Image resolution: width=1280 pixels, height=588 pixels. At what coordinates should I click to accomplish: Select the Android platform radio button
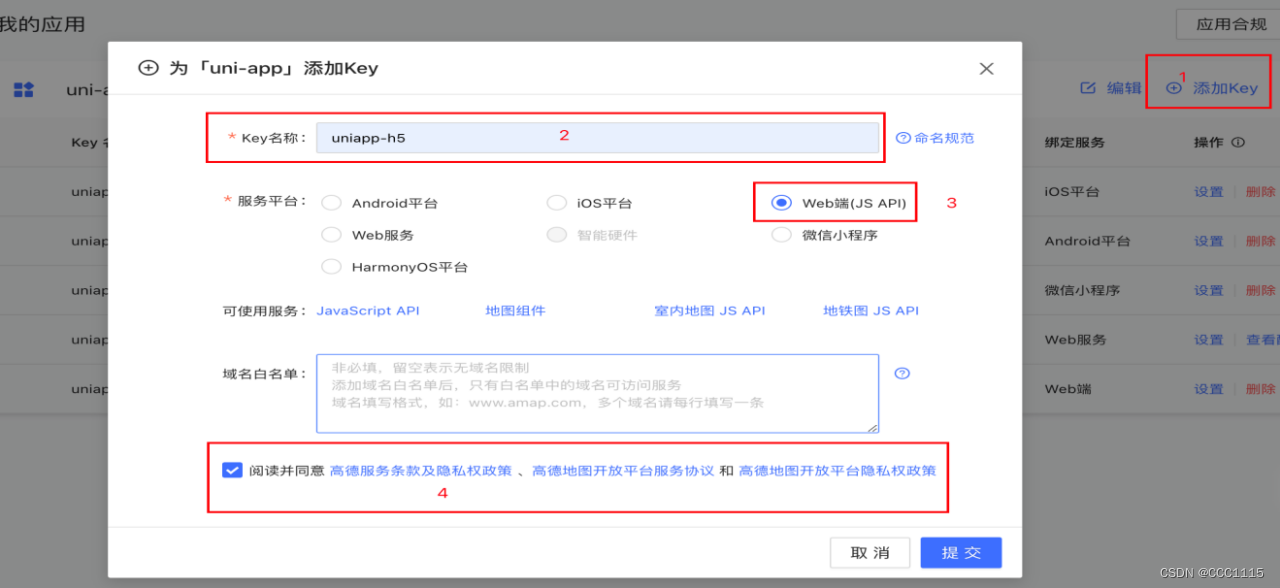[x=332, y=203]
